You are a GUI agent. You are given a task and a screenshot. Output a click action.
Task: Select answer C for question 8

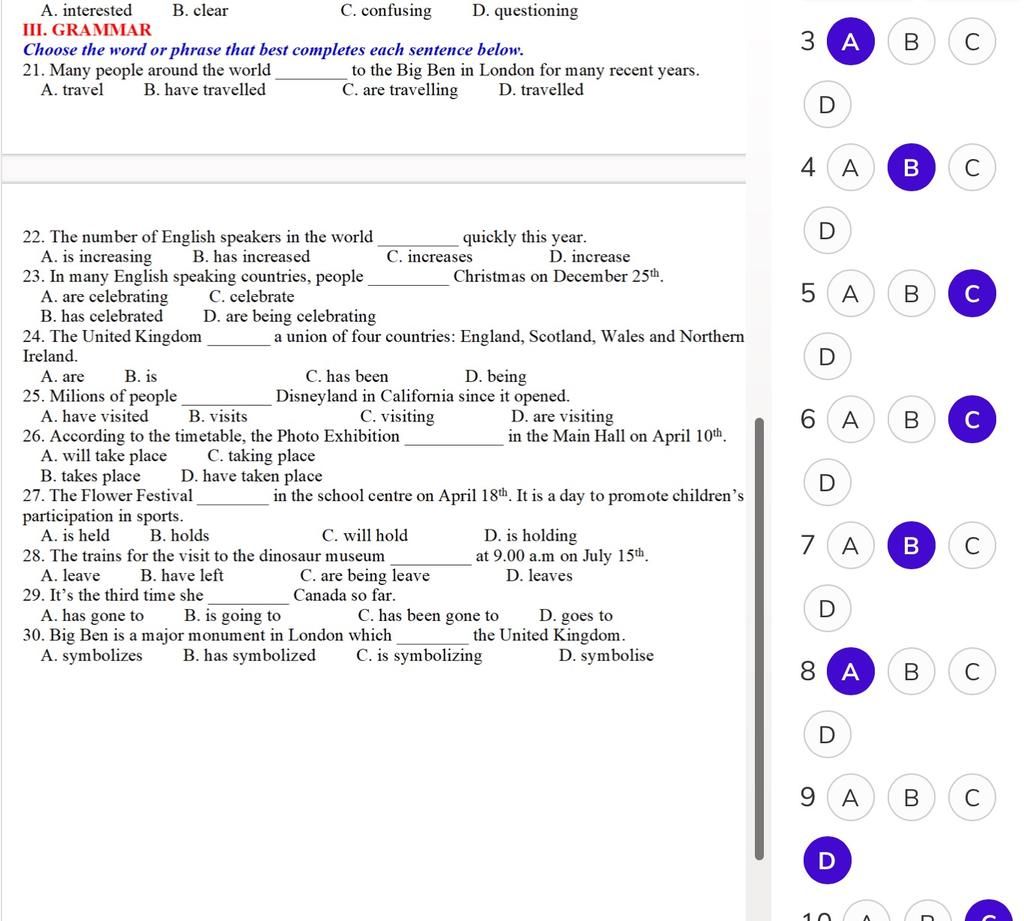point(972,671)
